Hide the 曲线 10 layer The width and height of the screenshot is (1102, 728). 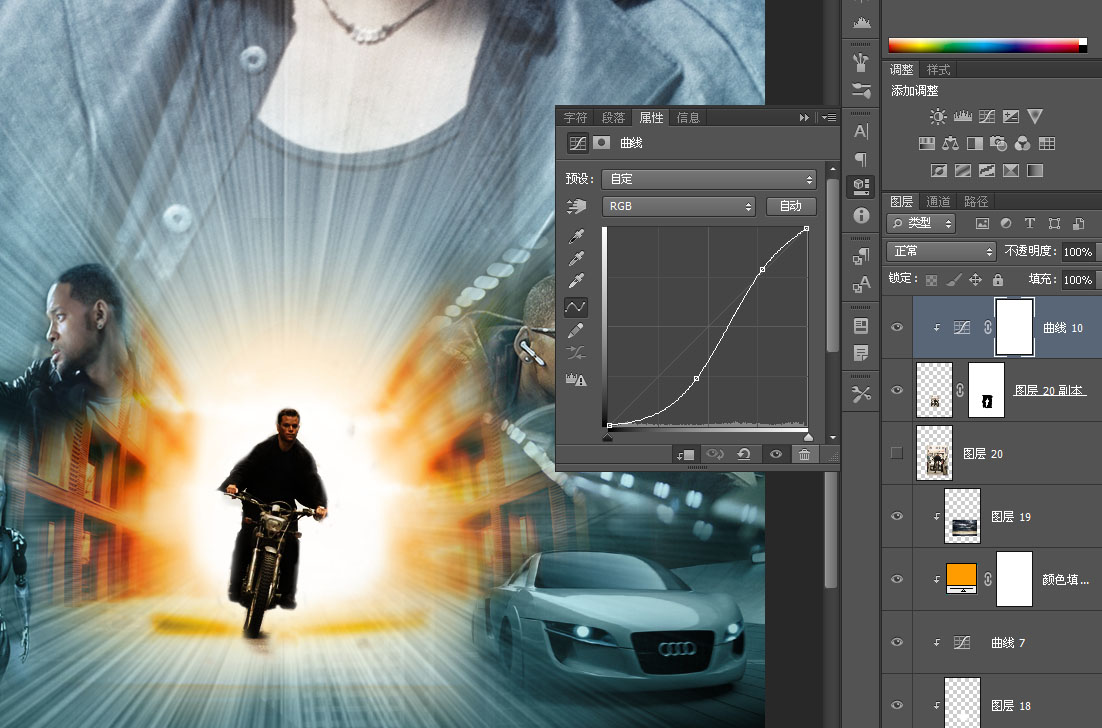897,327
